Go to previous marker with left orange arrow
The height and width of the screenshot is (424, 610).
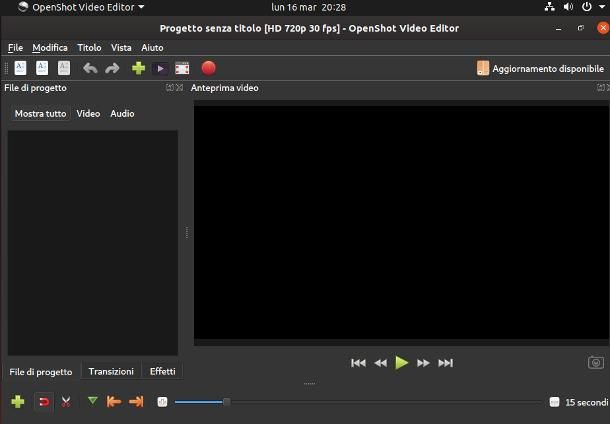114,401
